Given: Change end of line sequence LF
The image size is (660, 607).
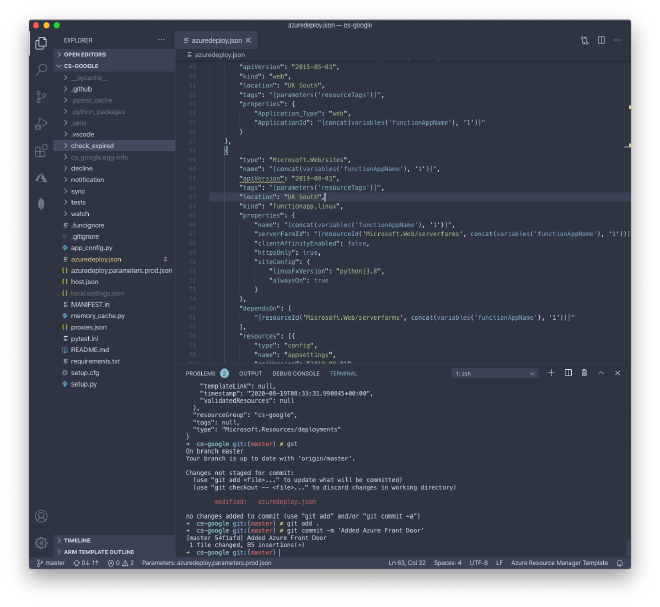Looking at the screenshot, I should (x=499, y=563).
